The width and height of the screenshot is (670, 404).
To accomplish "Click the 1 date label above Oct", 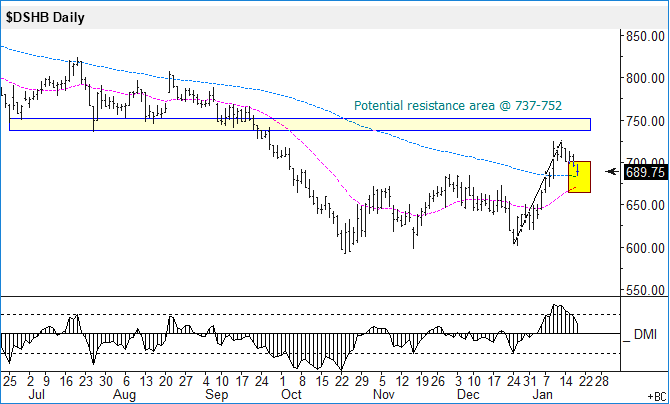I will [x=282, y=381].
